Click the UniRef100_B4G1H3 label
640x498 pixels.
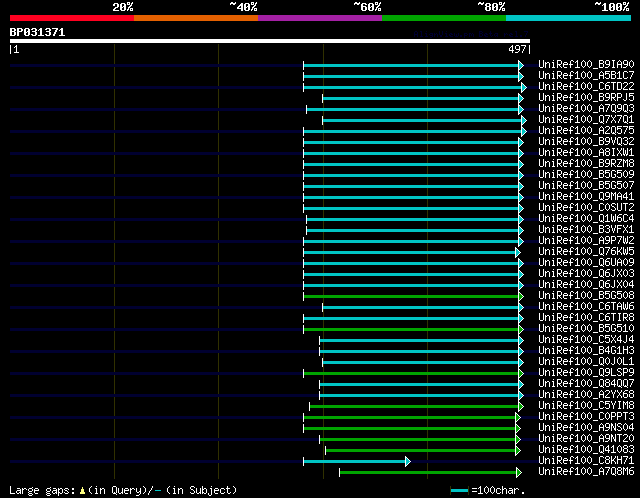(x=586, y=351)
